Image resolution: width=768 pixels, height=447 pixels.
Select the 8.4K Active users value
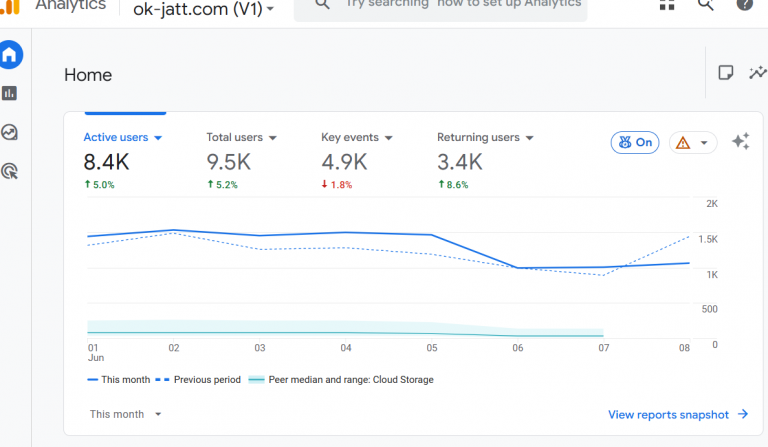tap(106, 162)
